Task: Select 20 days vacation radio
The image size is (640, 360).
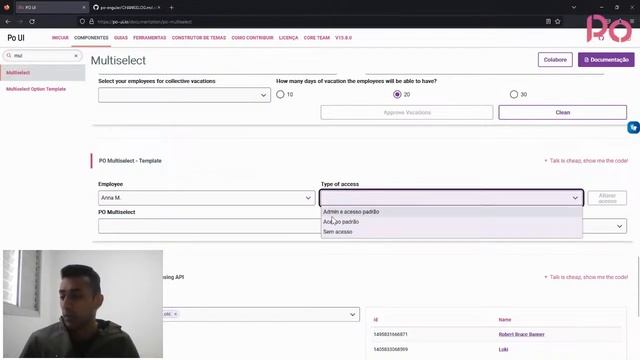Action: pyautogui.click(x=397, y=94)
